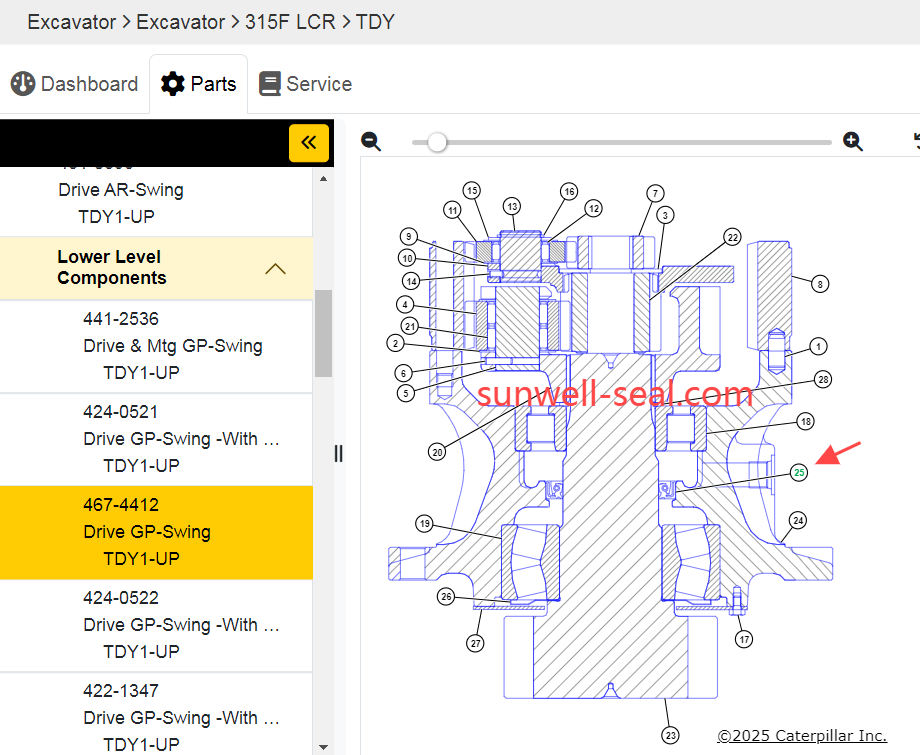Image resolution: width=920 pixels, height=755 pixels.
Task: Click the Service book icon
Action: (x=270, y=84)
